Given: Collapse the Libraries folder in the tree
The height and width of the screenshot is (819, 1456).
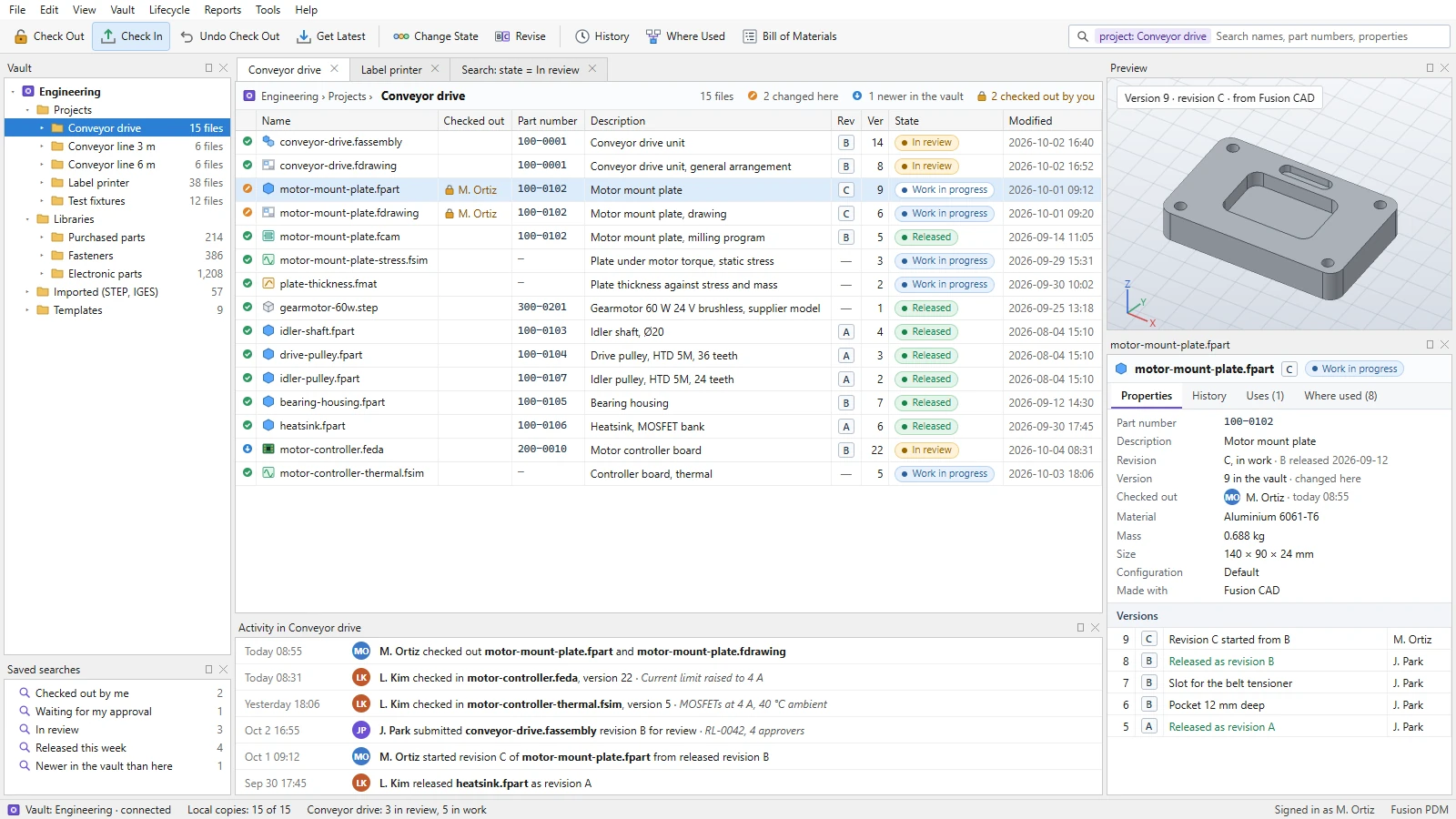Looking at the screenshot, I should point(27,219).
